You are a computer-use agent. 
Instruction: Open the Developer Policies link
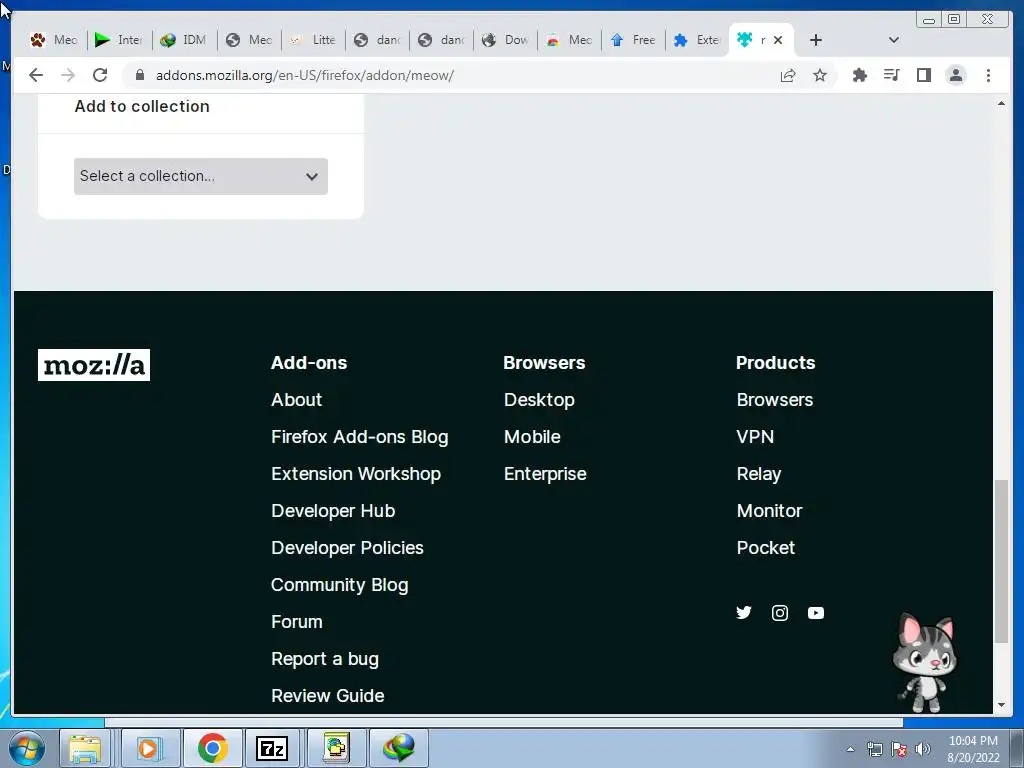pyautogui.click(x=347, y=548)
